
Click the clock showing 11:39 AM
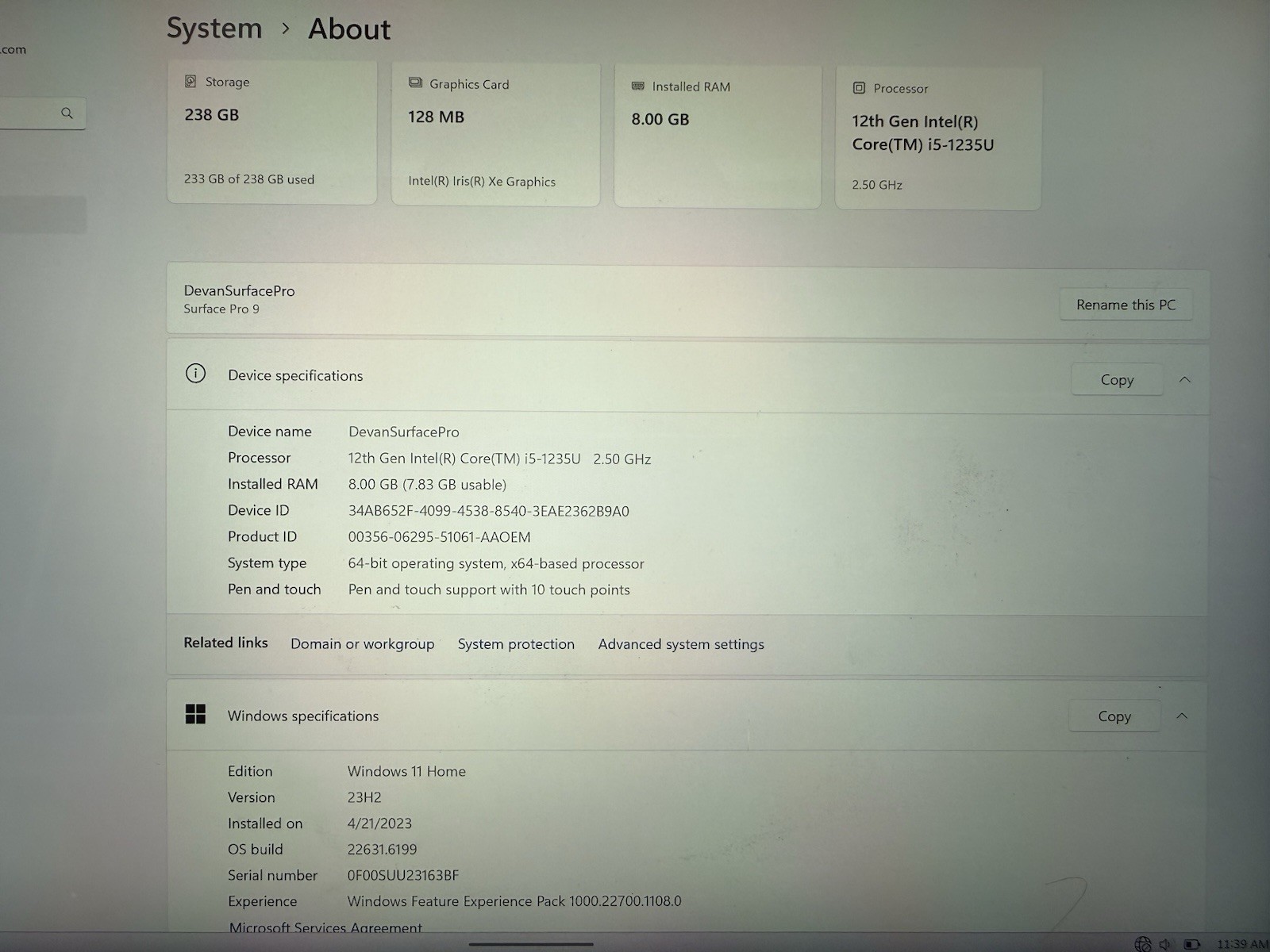coord(1242,944)
